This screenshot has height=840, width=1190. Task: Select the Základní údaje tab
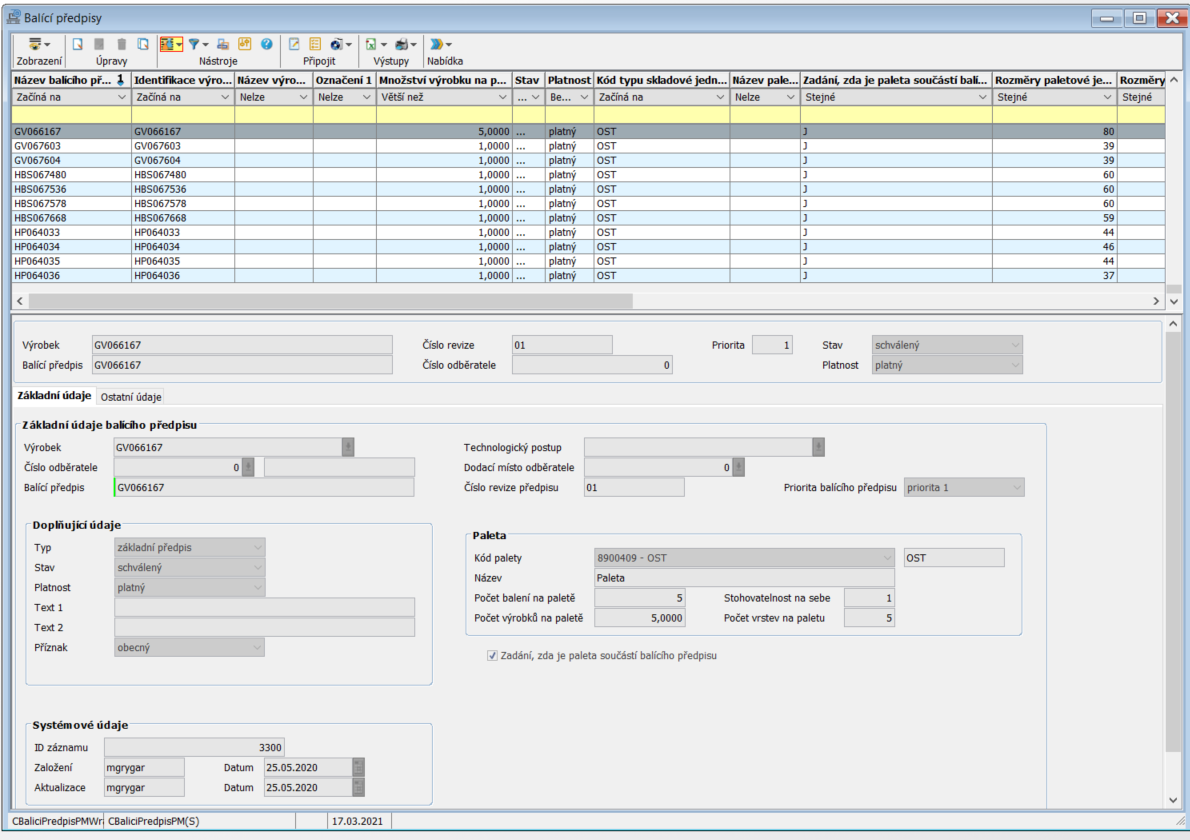(x=54, y=396)
